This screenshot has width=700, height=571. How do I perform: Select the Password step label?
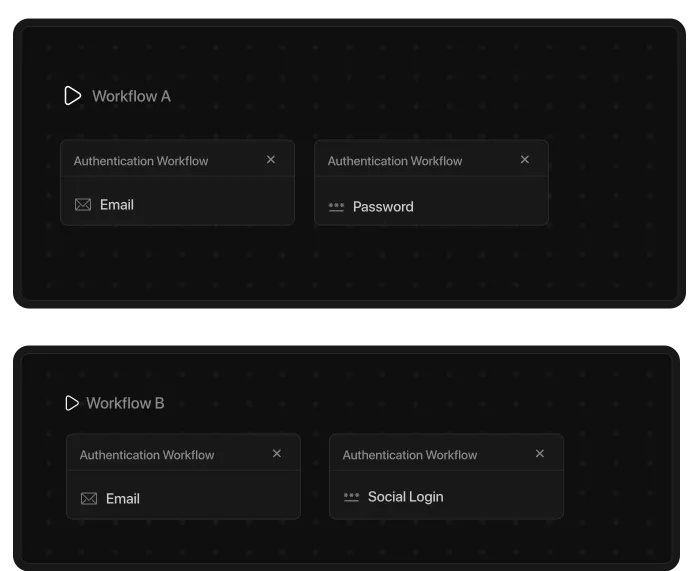tap(383, 207)
